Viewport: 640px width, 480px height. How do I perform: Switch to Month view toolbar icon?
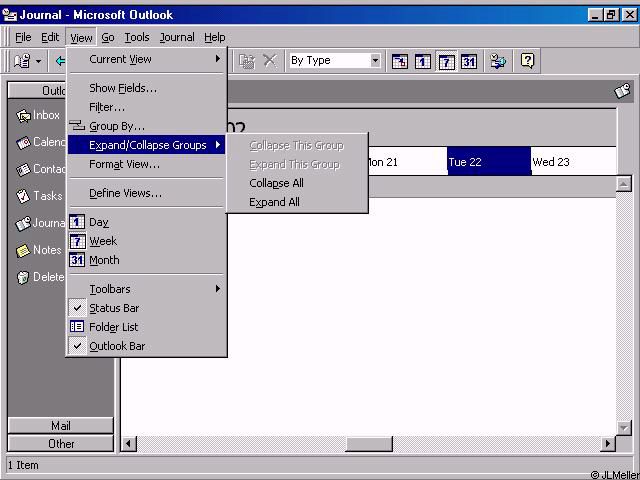click(469, 62)
